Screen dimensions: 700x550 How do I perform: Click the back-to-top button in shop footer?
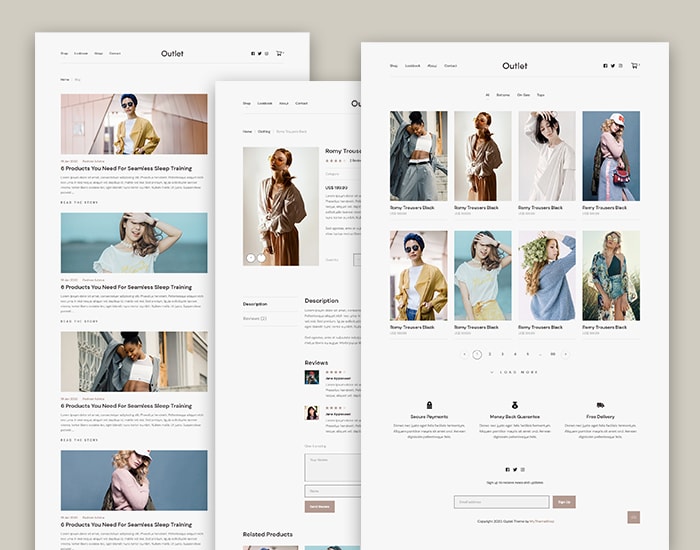click(633, 517)
